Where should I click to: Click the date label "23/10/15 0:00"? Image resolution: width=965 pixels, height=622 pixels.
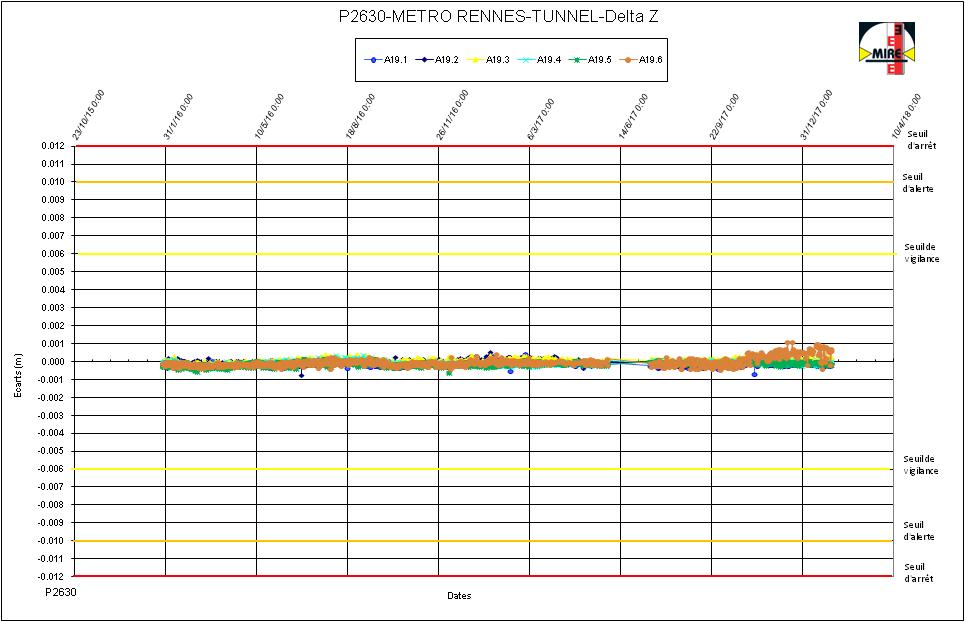coord(89,116)
